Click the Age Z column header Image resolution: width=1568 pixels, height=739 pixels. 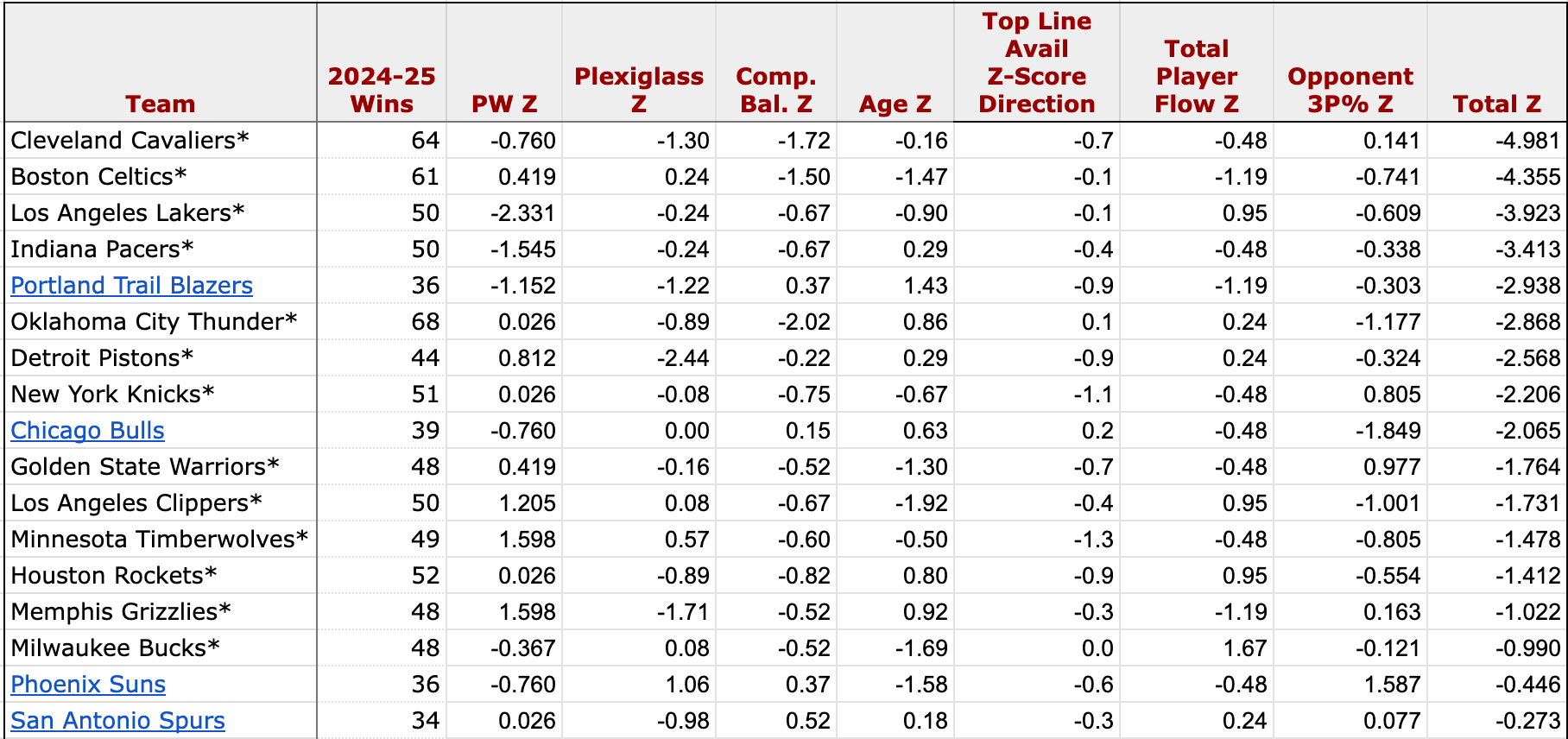coord(895,104)
